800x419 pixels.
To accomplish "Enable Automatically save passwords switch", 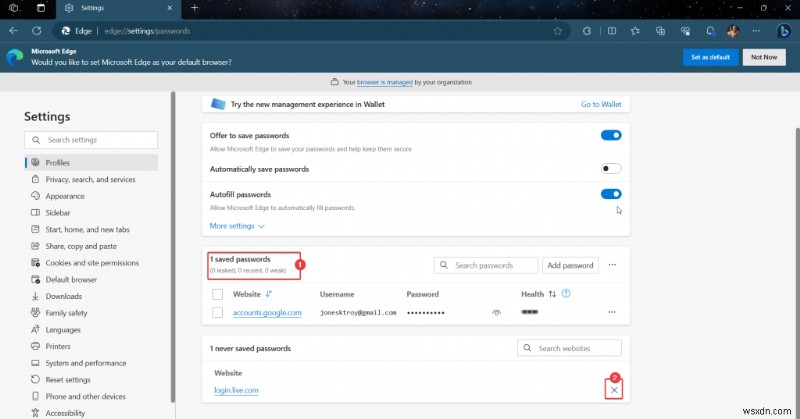I will click(x=611, y=168).
